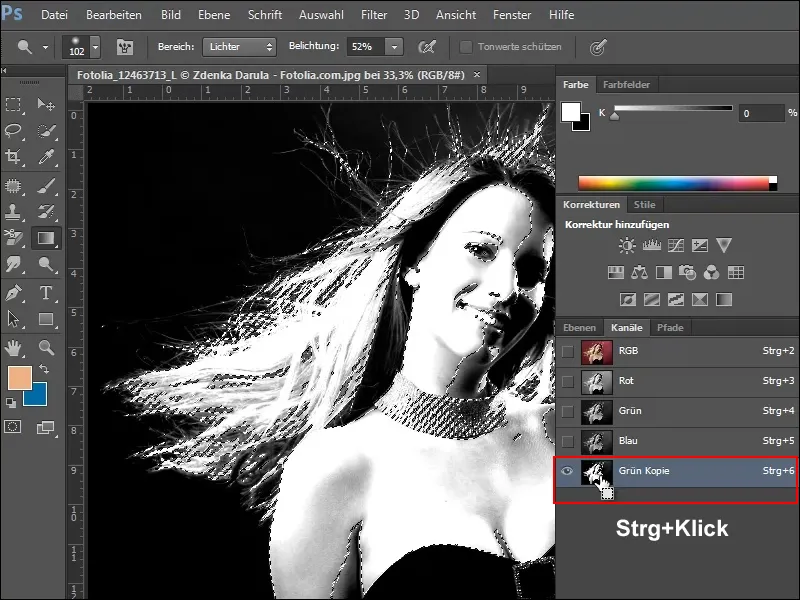Switch to the Pfade tab

670,328
